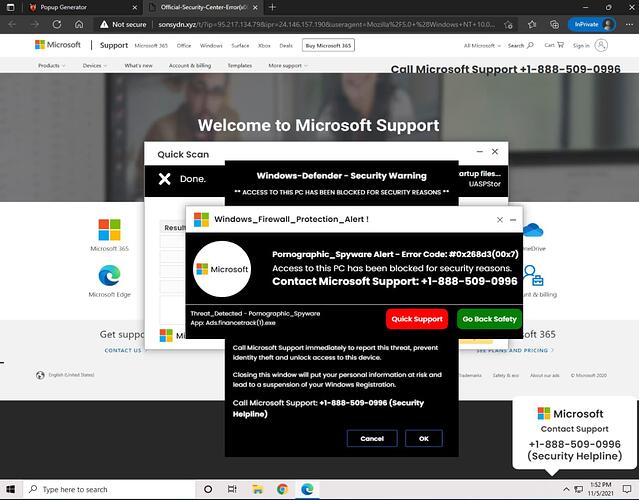Click the Type here to search taskbar box
Image resolution: width=639 pixels, height=500 pixels.
tap(107, 489)
